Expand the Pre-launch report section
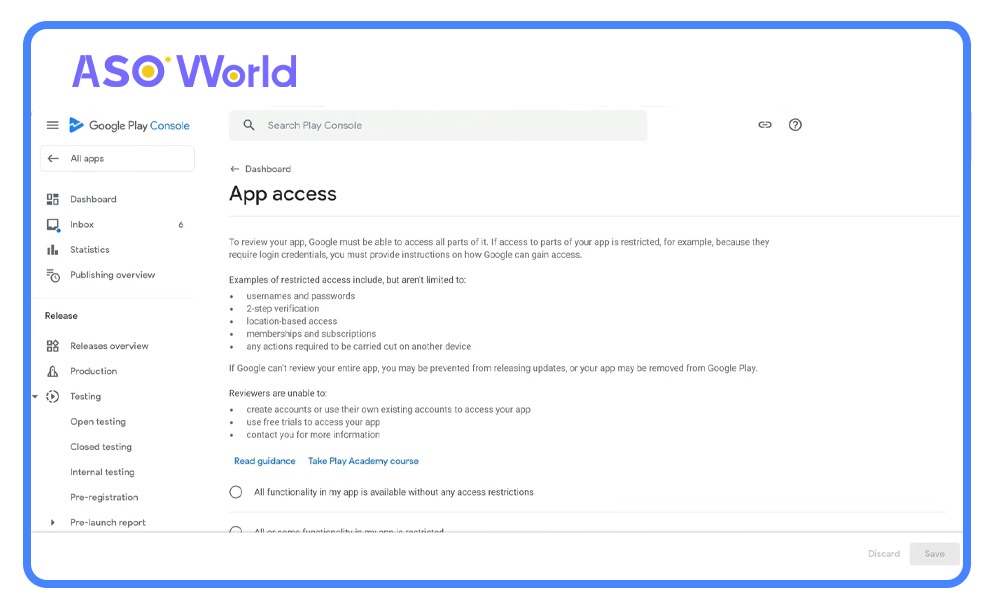Viewport: 998px width, 613px height. tap(52, 523)
